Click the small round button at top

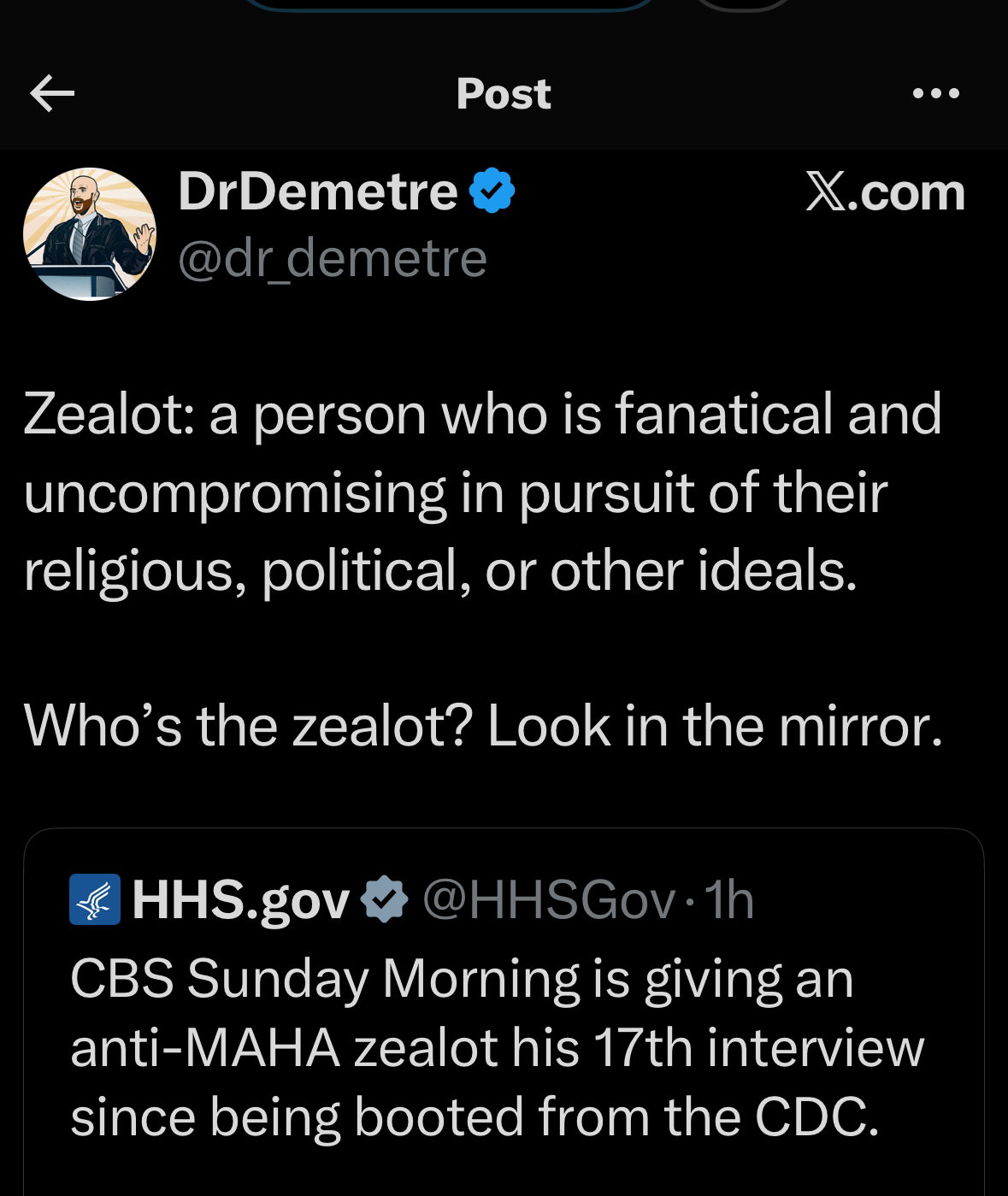coord(744,5)
